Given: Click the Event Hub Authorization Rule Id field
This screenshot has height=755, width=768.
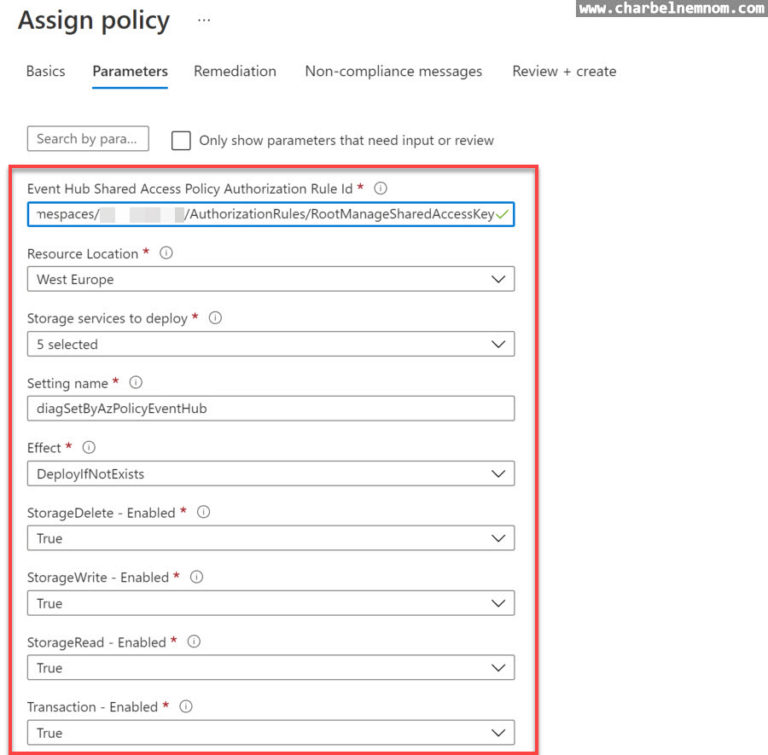Looking at the screenshot, I should point(271,214).
